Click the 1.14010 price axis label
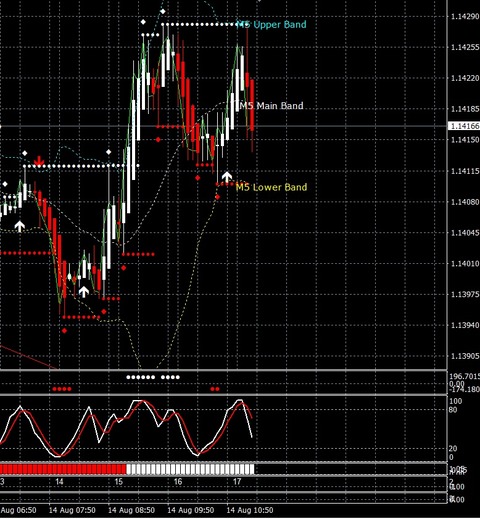480x519 pixels. 465,263
